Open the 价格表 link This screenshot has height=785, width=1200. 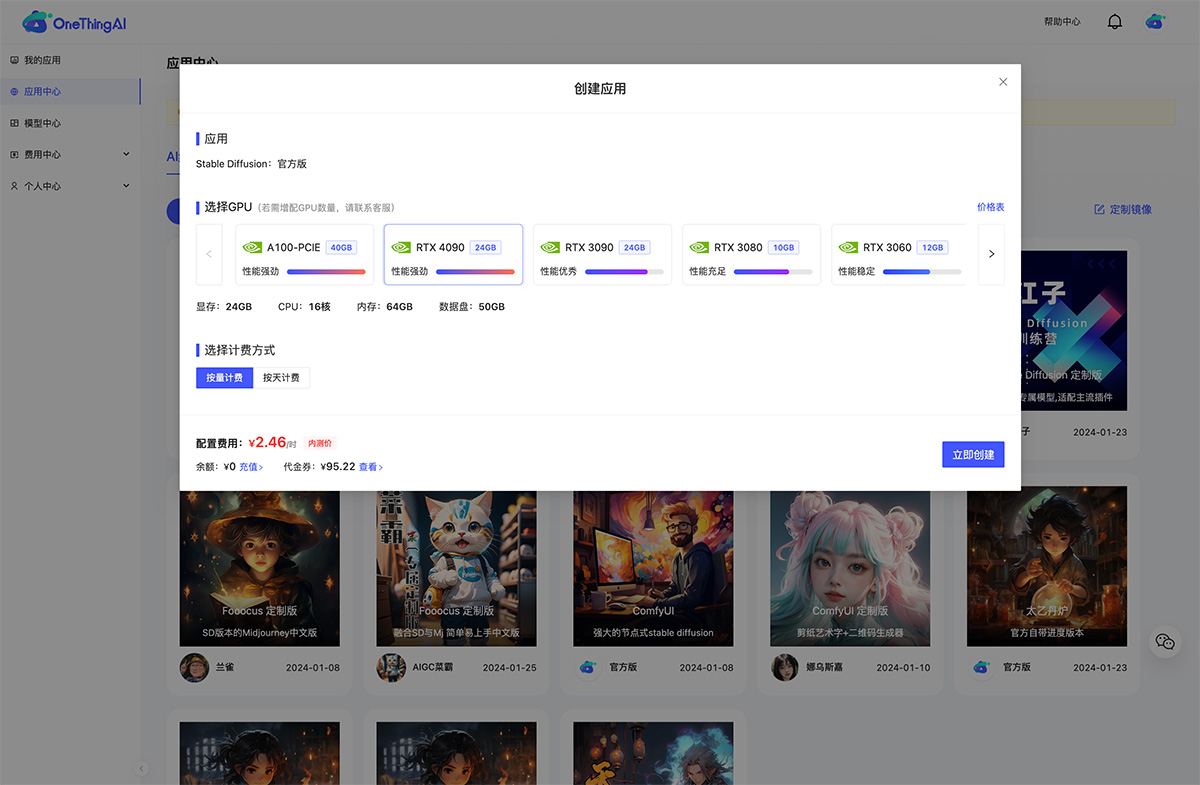[x=990, y=207]
